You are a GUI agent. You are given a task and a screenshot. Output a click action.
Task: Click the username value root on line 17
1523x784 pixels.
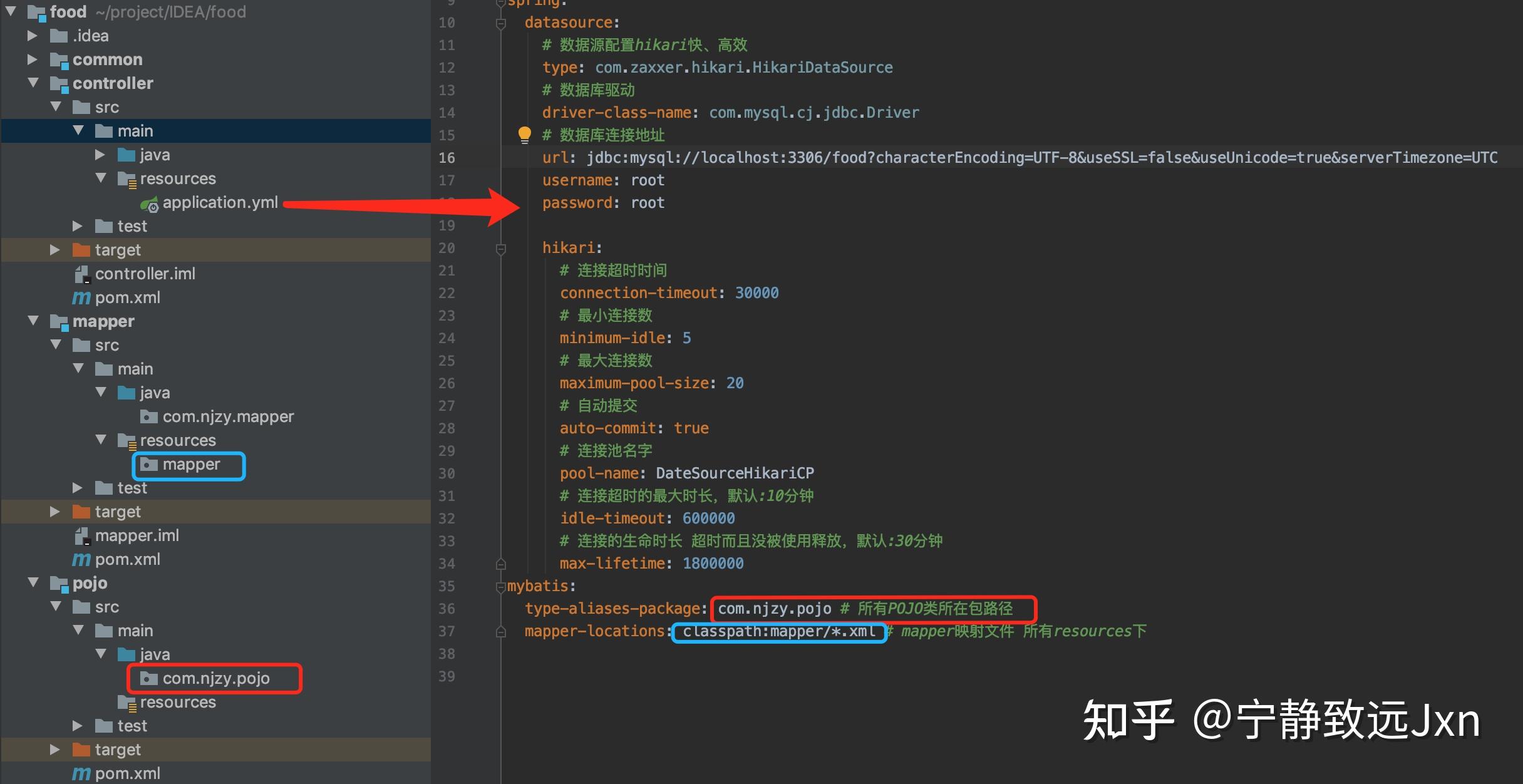click(x=647, y=180)
